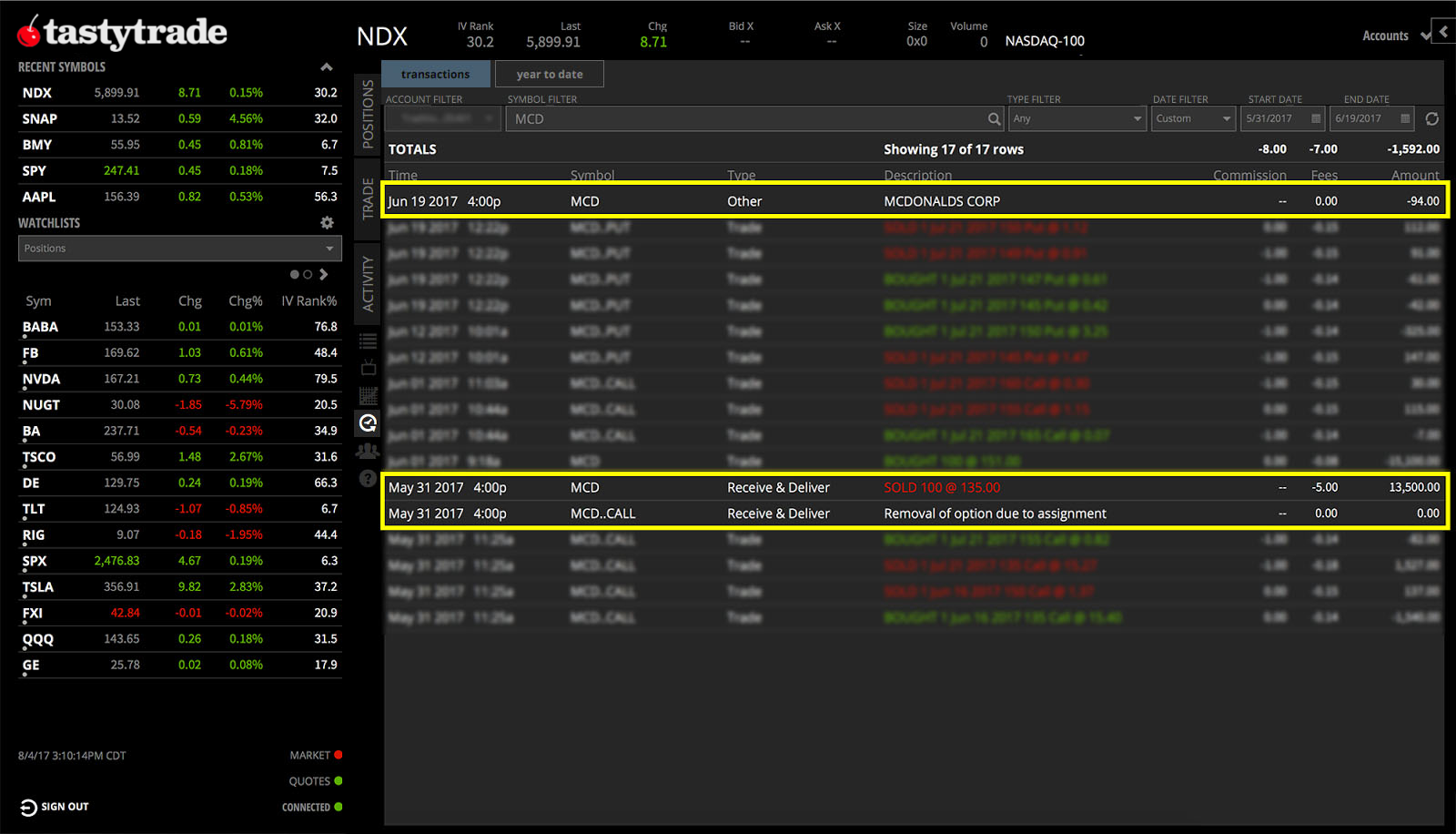Select Removal of option due to assignment row

coord(914,514)
